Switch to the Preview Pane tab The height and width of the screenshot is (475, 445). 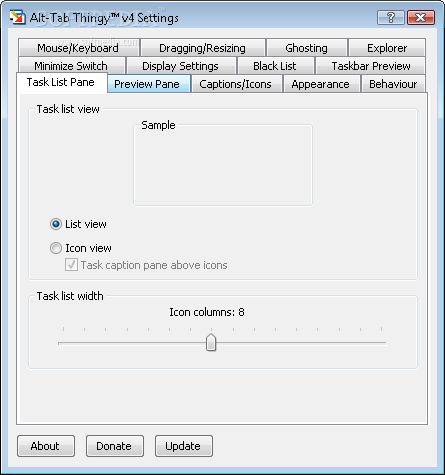[x=149, y=84]
